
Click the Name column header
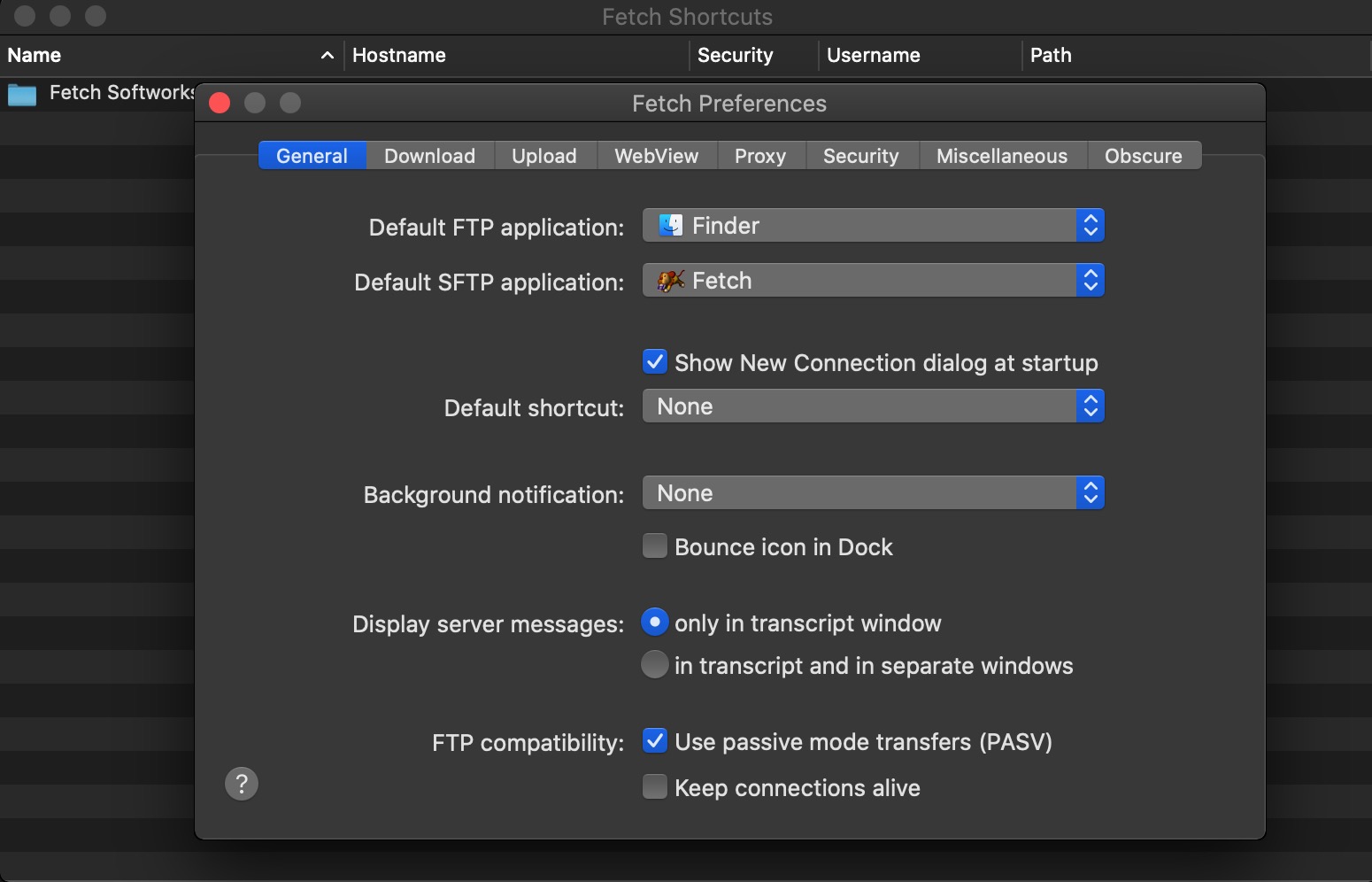[172, 55]
